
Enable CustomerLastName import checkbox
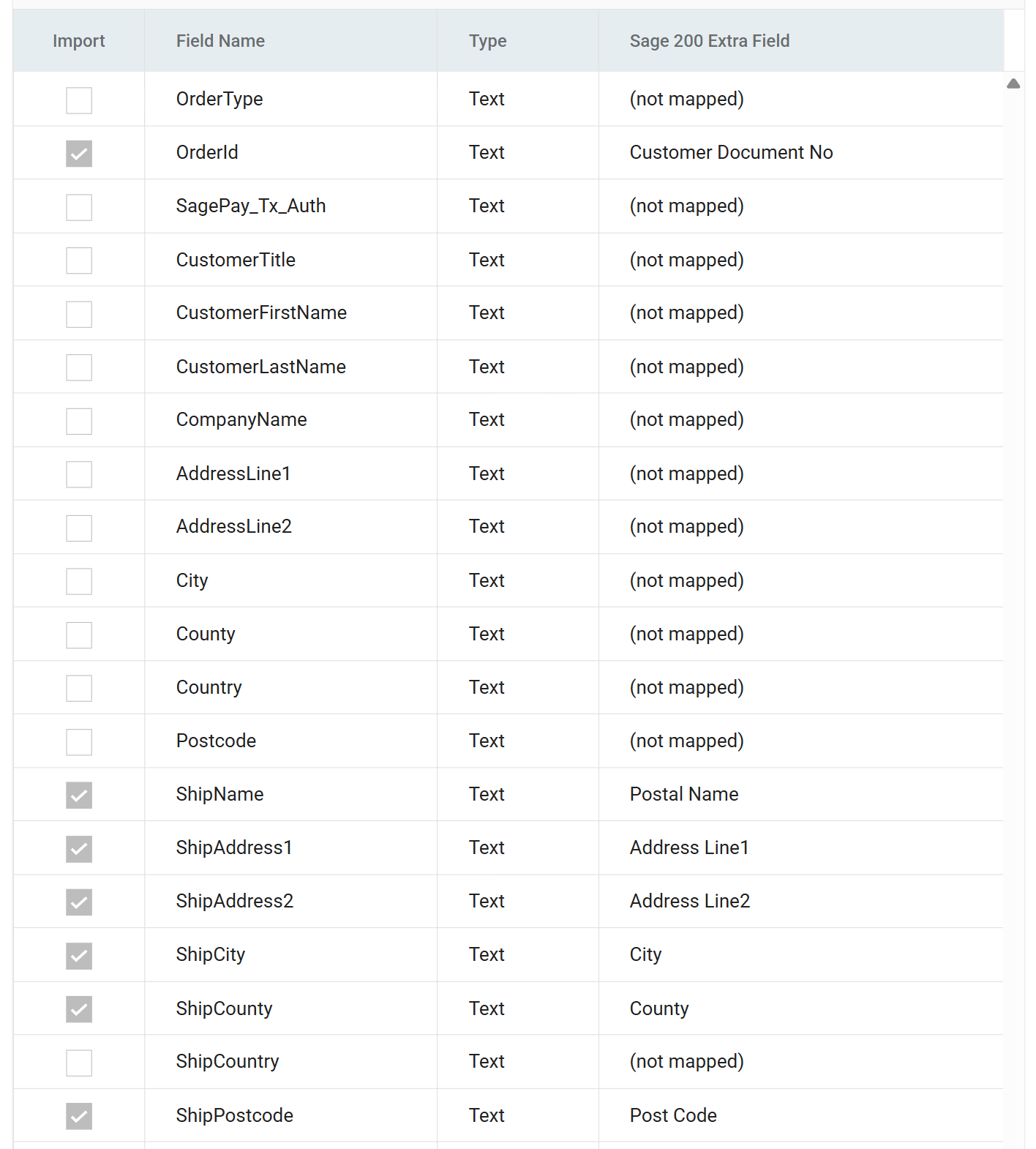[x=79, y=367]
